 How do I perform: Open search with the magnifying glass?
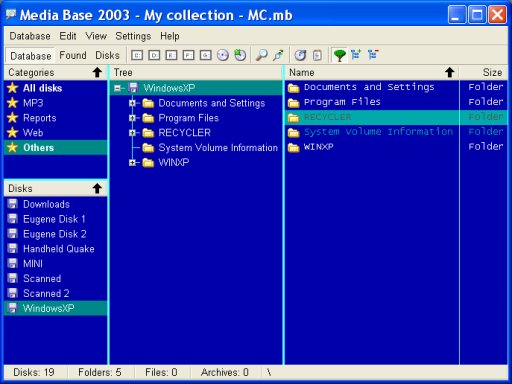tap(261, 55)
